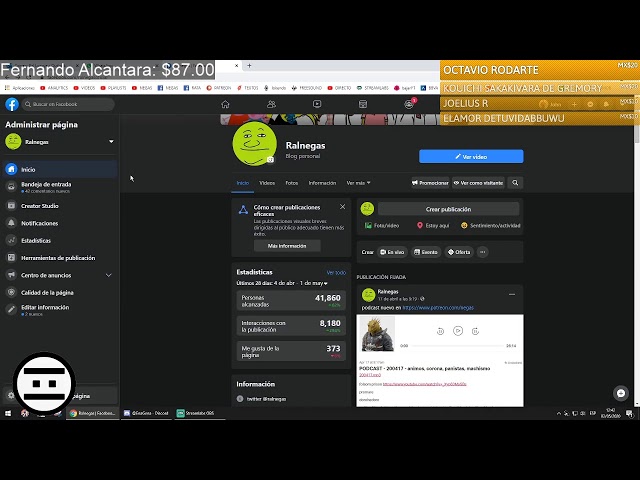
Task: Open the Messenger chat bubble icon
Action: (621, 393)
